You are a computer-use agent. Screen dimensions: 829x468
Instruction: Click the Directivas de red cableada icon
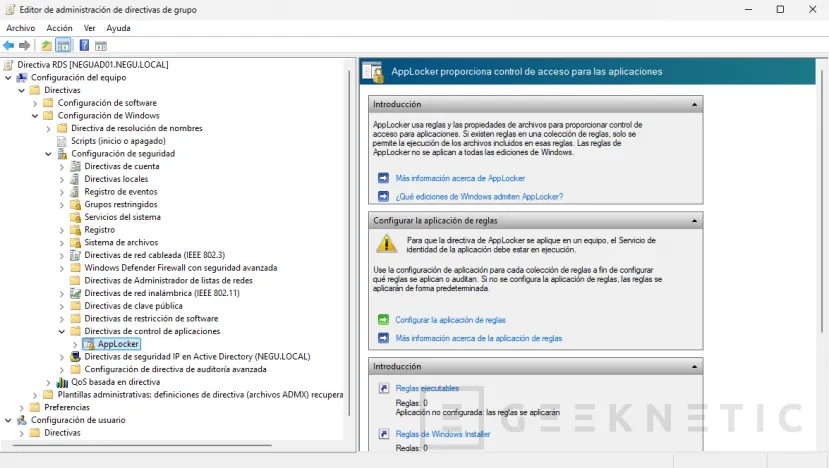click(x=76, y=255)
